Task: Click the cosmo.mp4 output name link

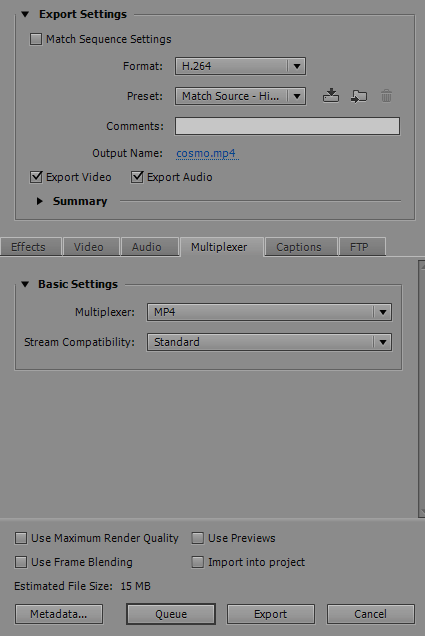Action: (206, 153)
